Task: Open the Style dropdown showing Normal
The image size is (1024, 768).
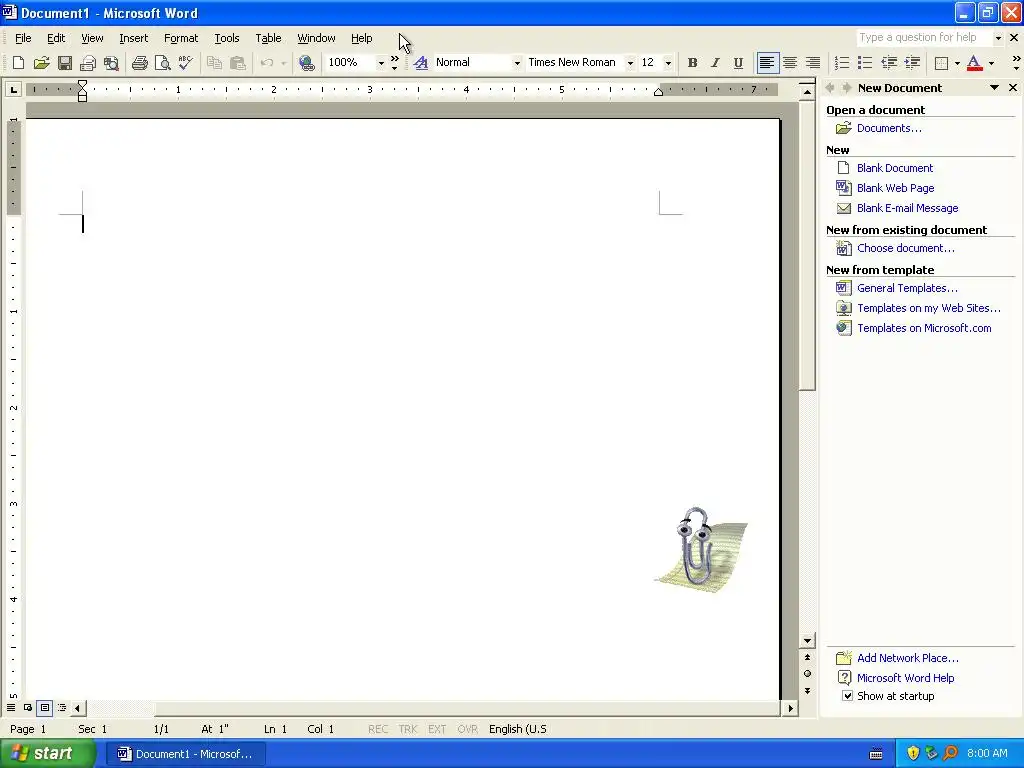Action: 517,63
